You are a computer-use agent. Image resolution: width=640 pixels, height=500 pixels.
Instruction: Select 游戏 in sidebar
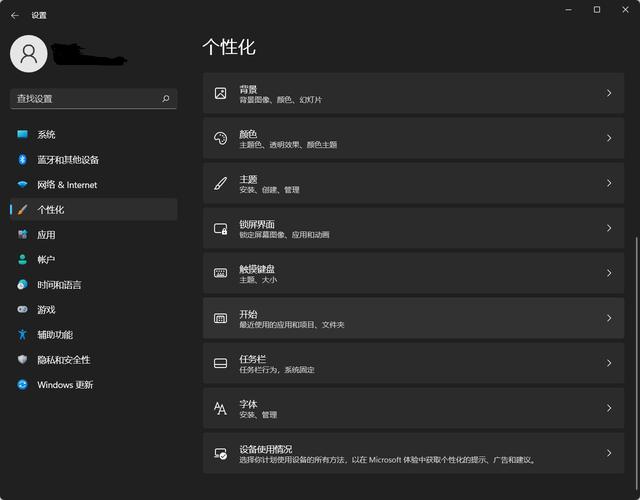(x=94, y=309)
